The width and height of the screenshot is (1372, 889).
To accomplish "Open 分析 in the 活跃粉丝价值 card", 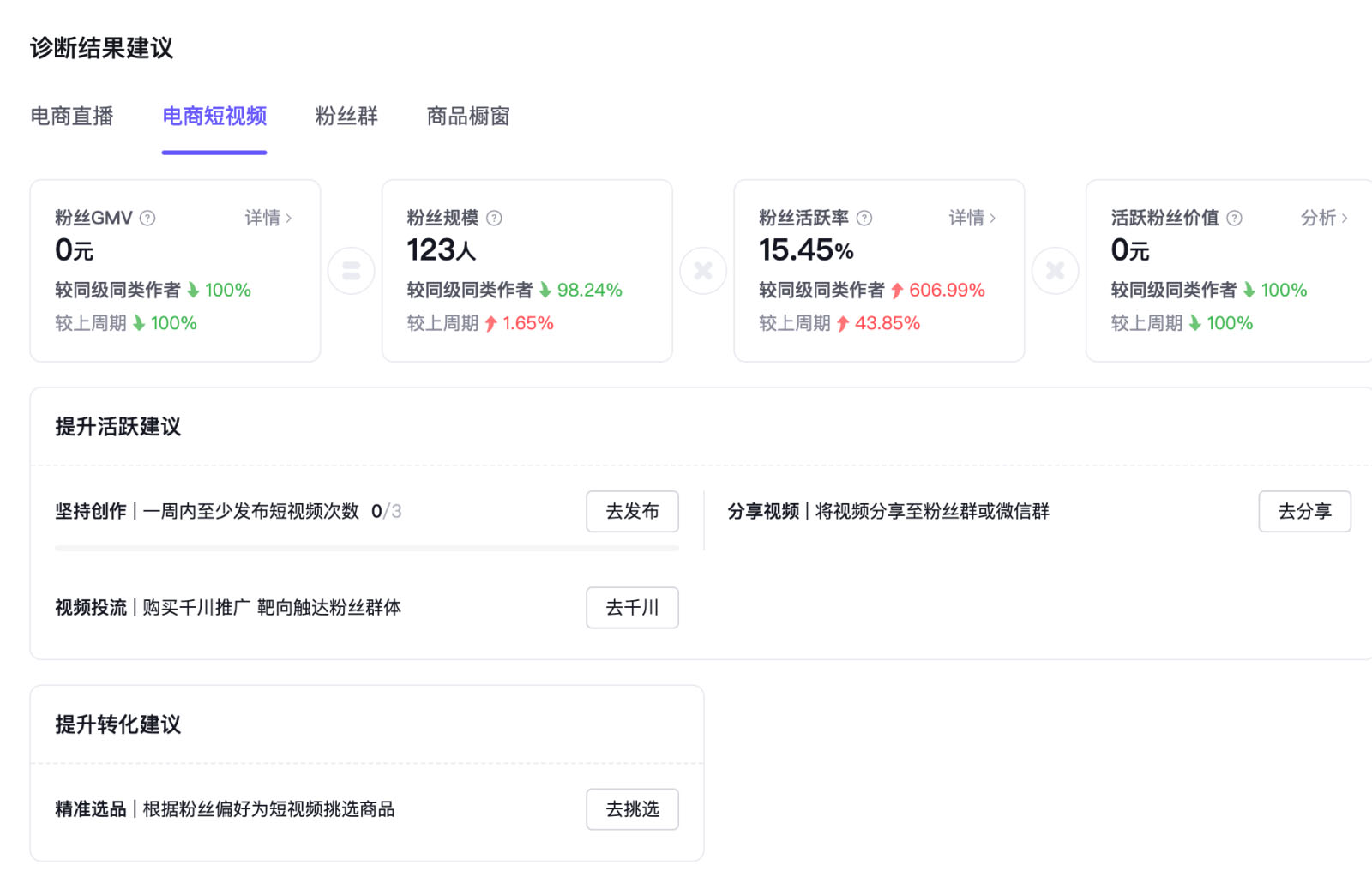I will (x=1323, y=219).
